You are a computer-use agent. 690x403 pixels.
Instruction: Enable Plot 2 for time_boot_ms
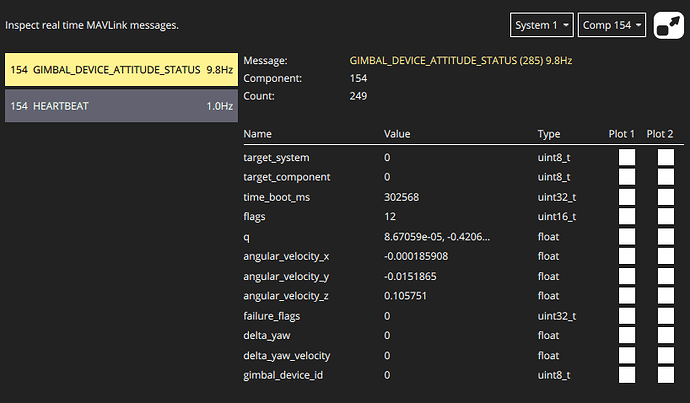666,197
